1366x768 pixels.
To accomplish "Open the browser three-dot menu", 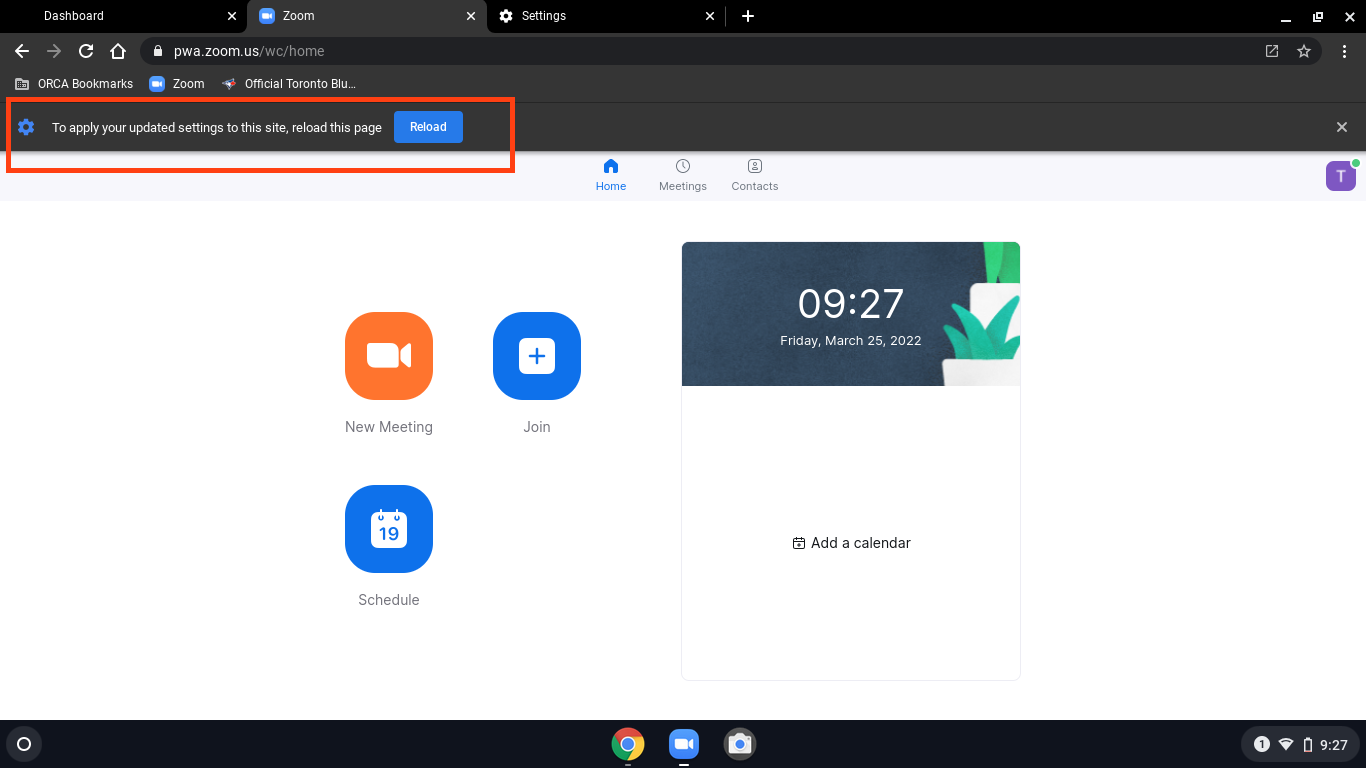I will tap(1344, 51).
